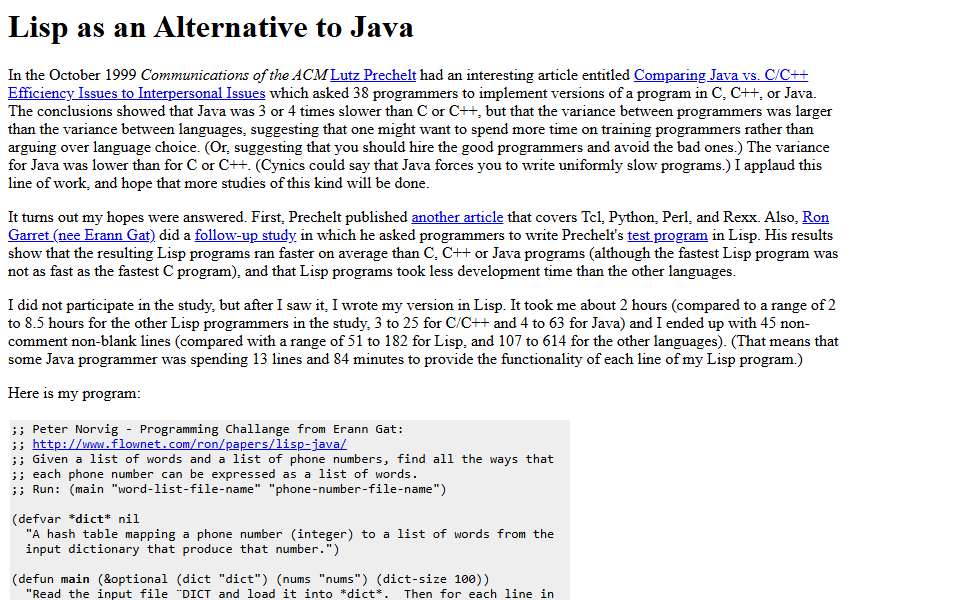Click the italic "Communications of the ACM" text

(x=234, y=75)
